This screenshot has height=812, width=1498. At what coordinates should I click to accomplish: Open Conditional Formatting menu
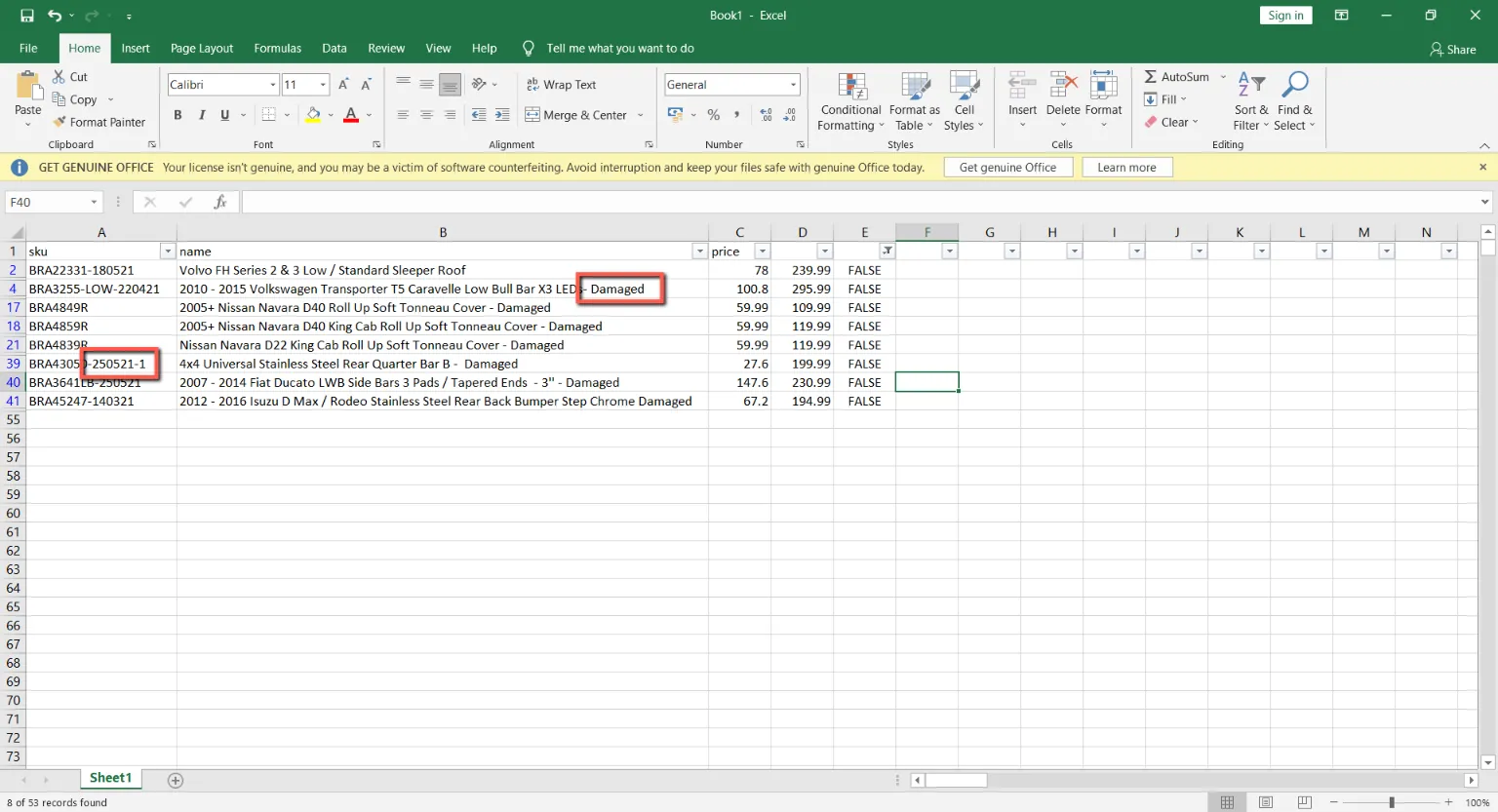(850, 101)
